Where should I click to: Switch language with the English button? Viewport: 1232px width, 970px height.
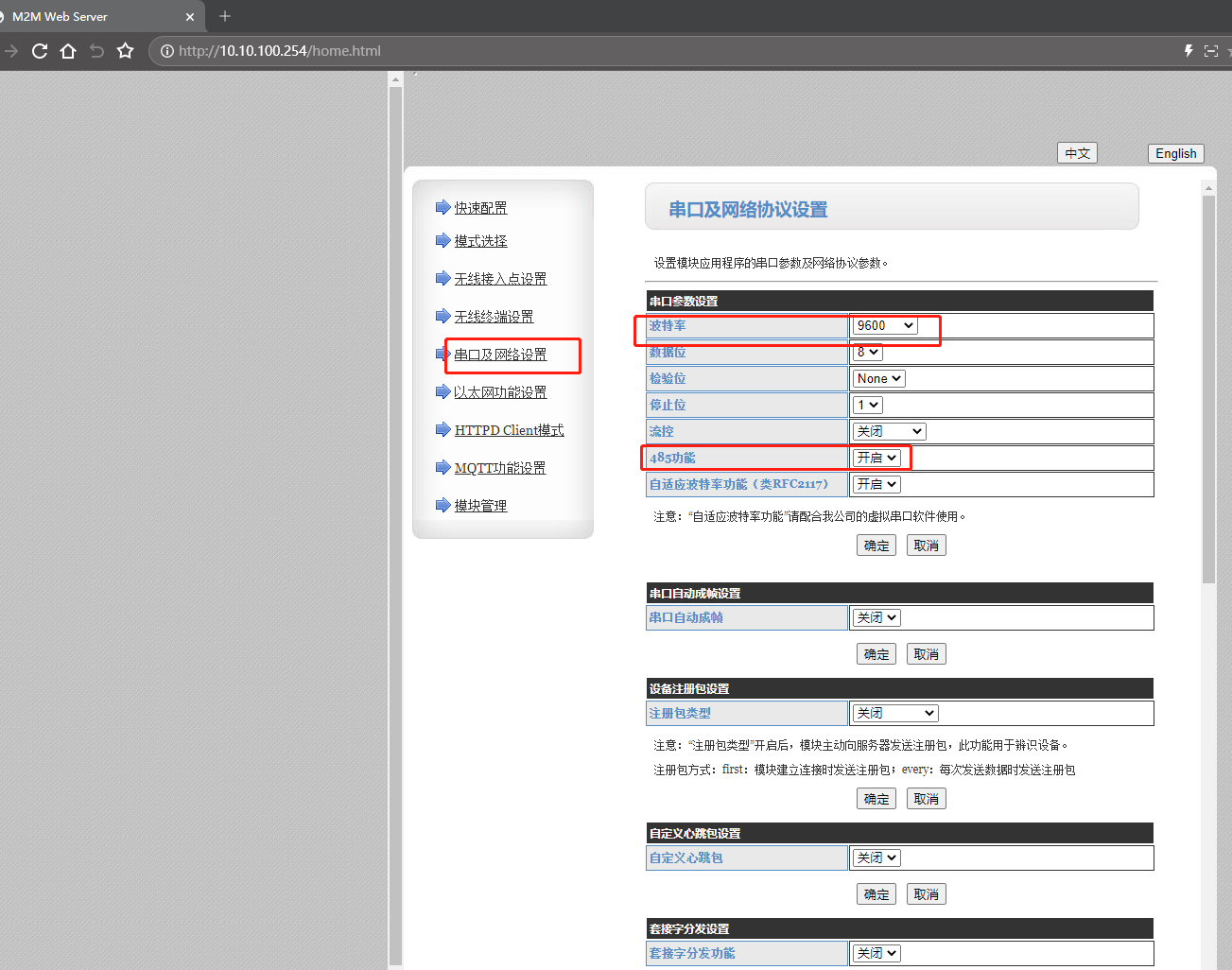coord(1175,153)
